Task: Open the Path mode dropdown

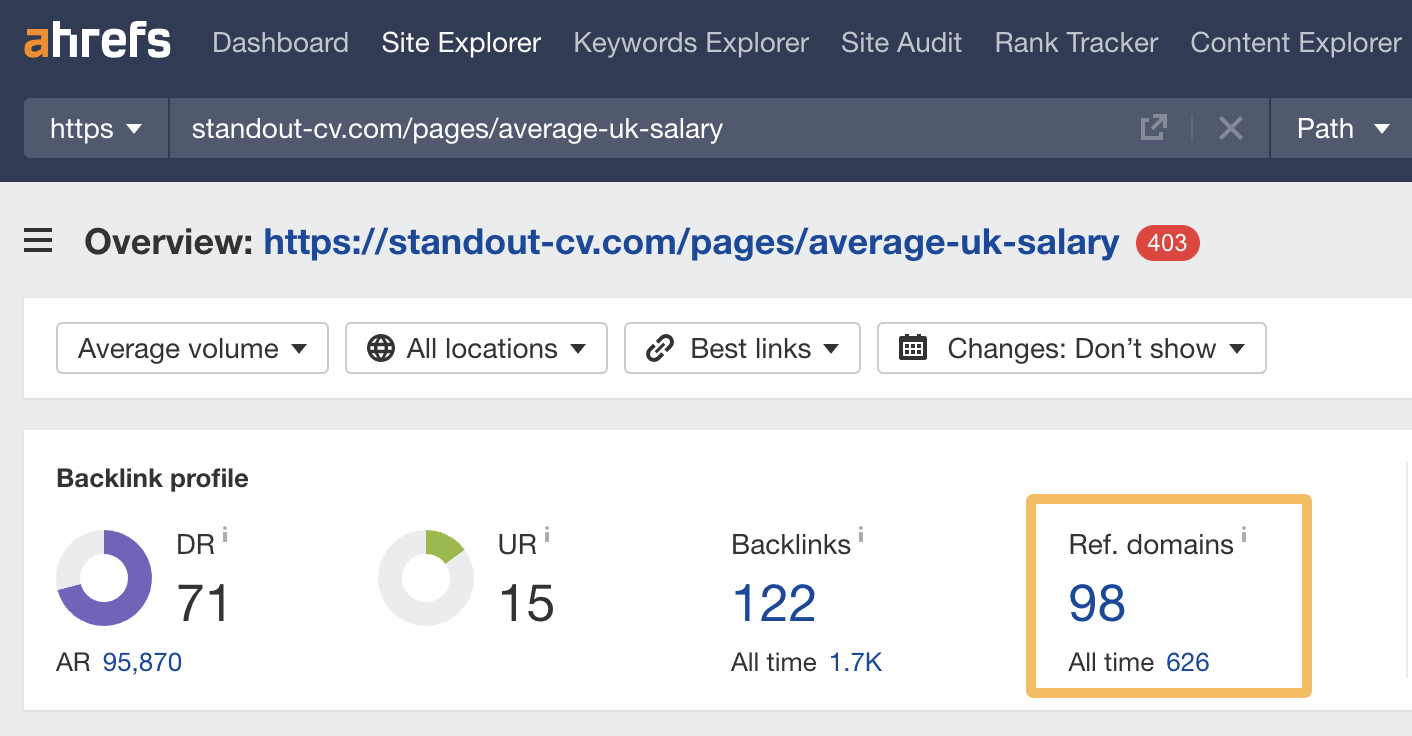Action: tap(1341, 128)
